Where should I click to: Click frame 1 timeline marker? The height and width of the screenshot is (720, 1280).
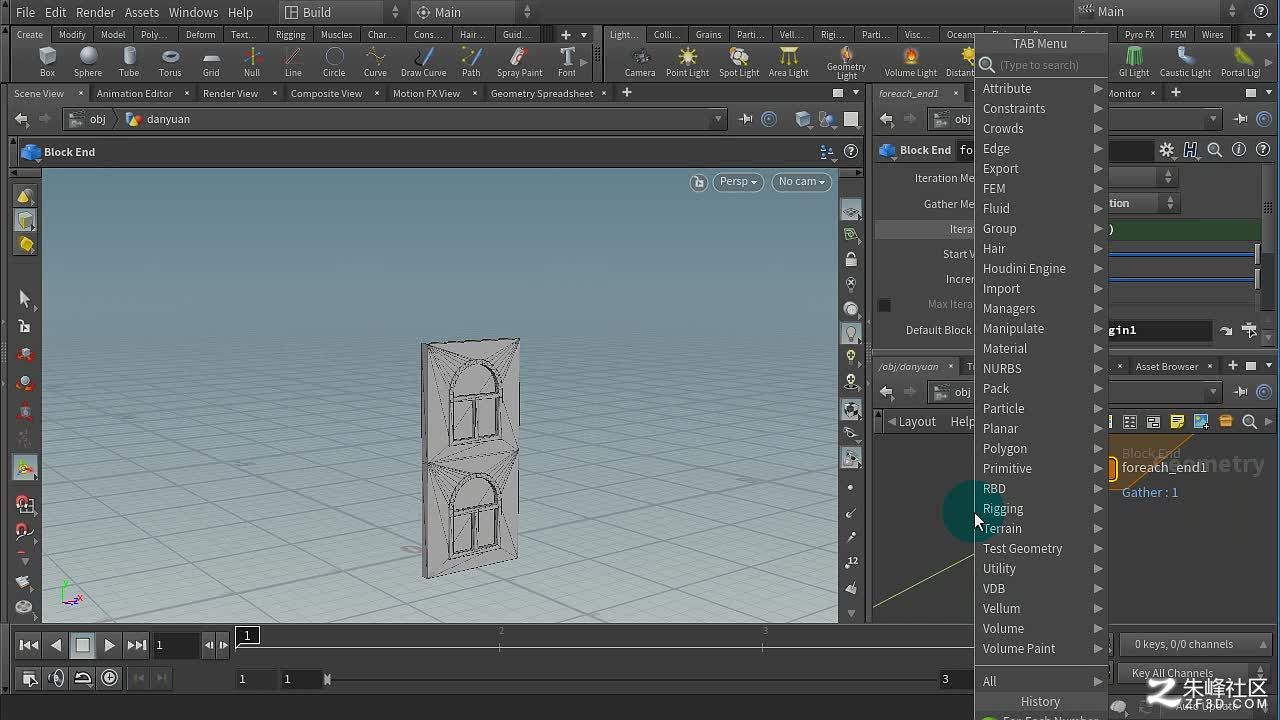click(x=247, y=635)
